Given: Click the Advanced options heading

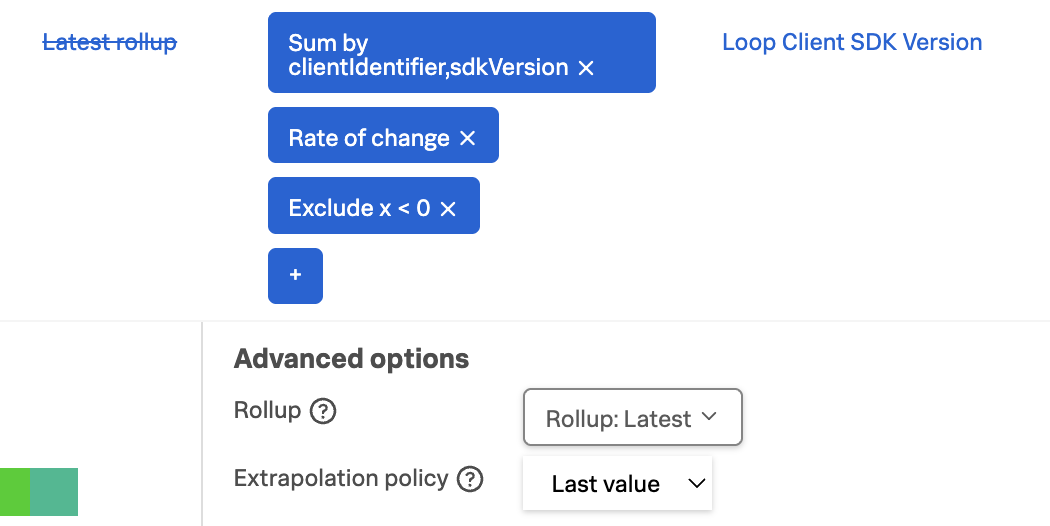Looking at the screenshot, I should coord(351,359).
